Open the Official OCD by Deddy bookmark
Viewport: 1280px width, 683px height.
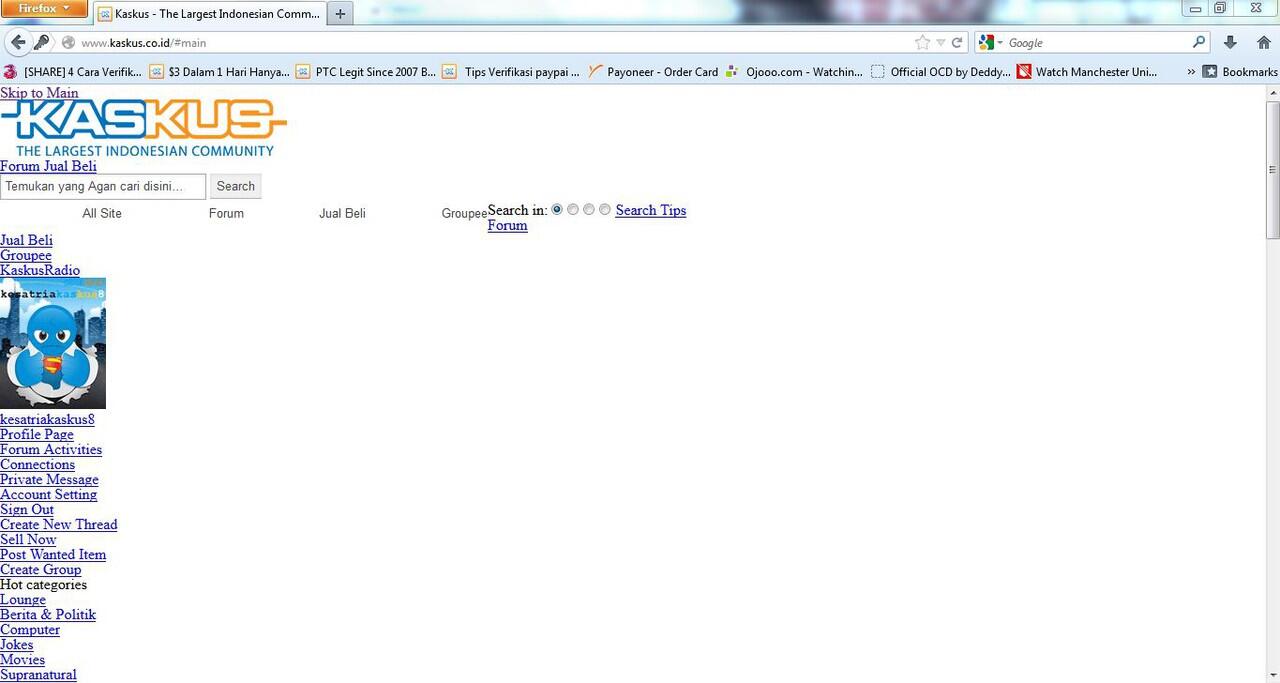(941, 72)
